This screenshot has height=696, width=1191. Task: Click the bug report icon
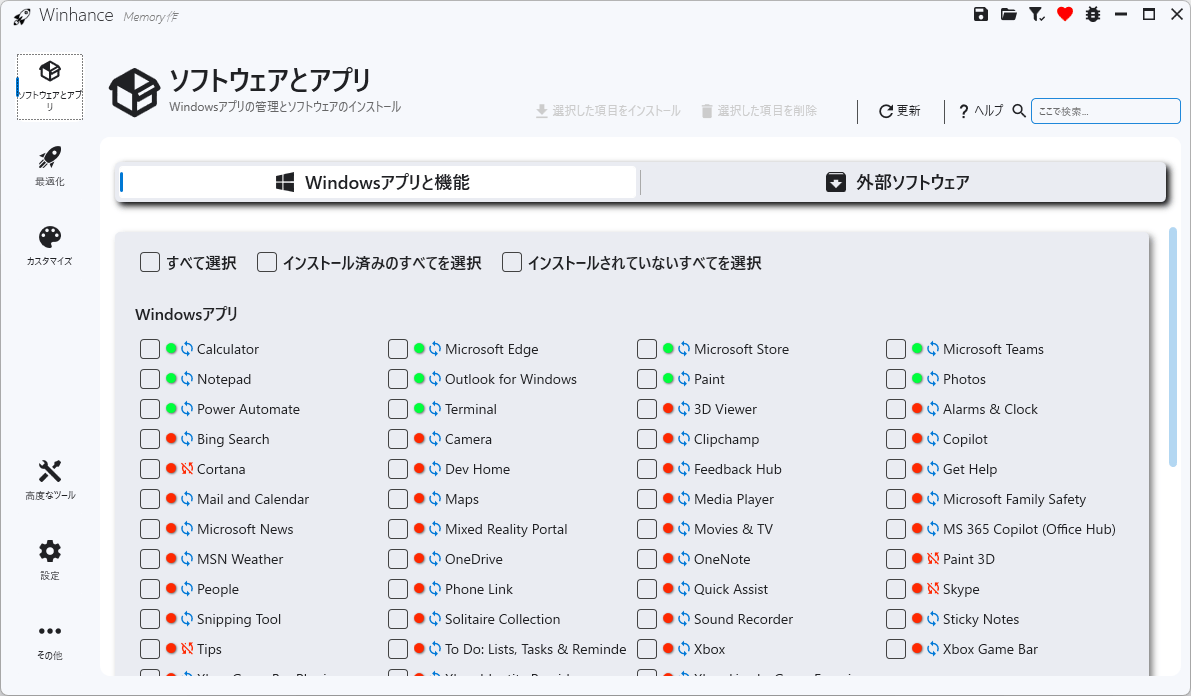[1093, 15]
